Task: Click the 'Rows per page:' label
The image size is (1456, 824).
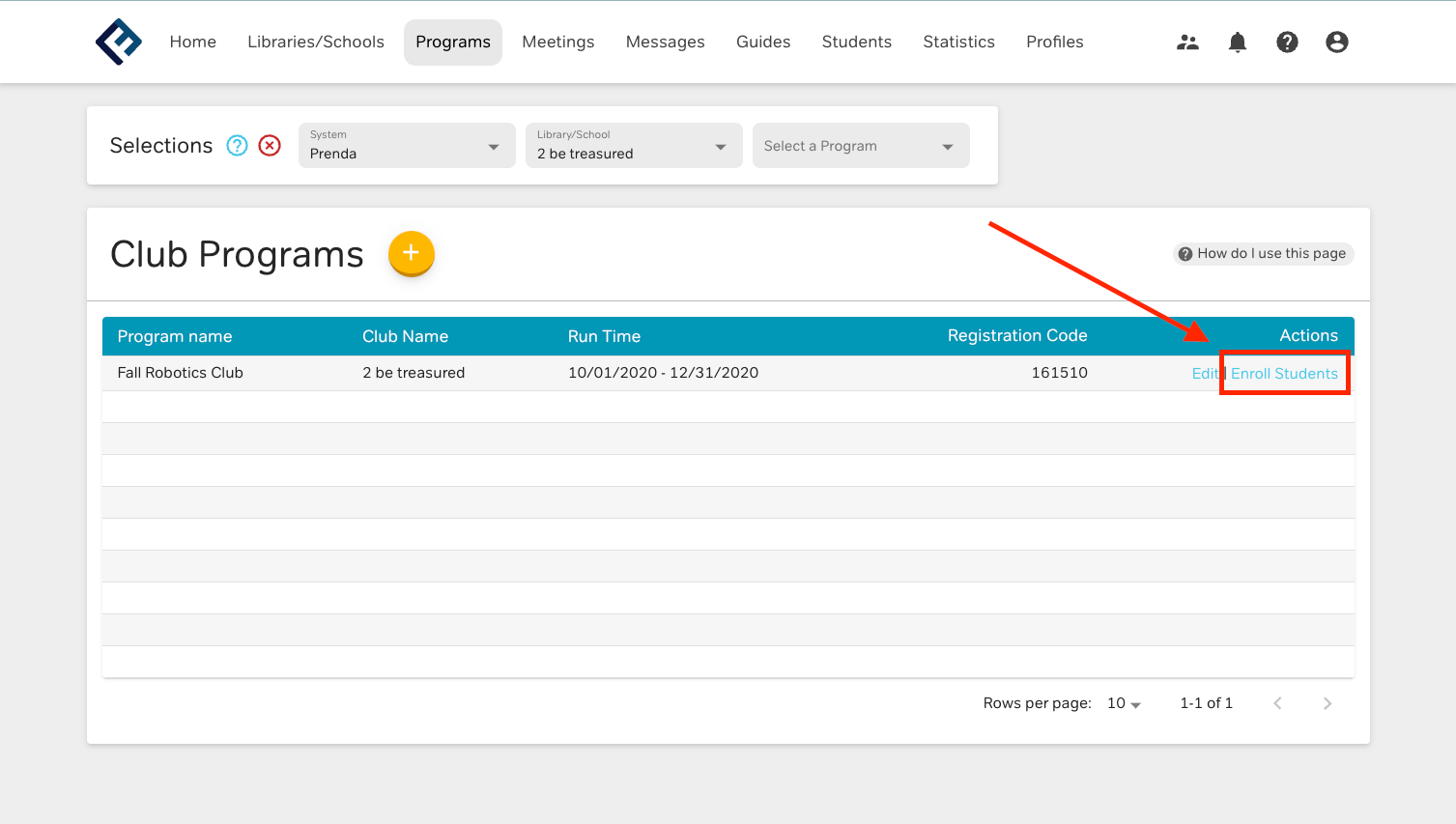Action: click(1038, 703)
